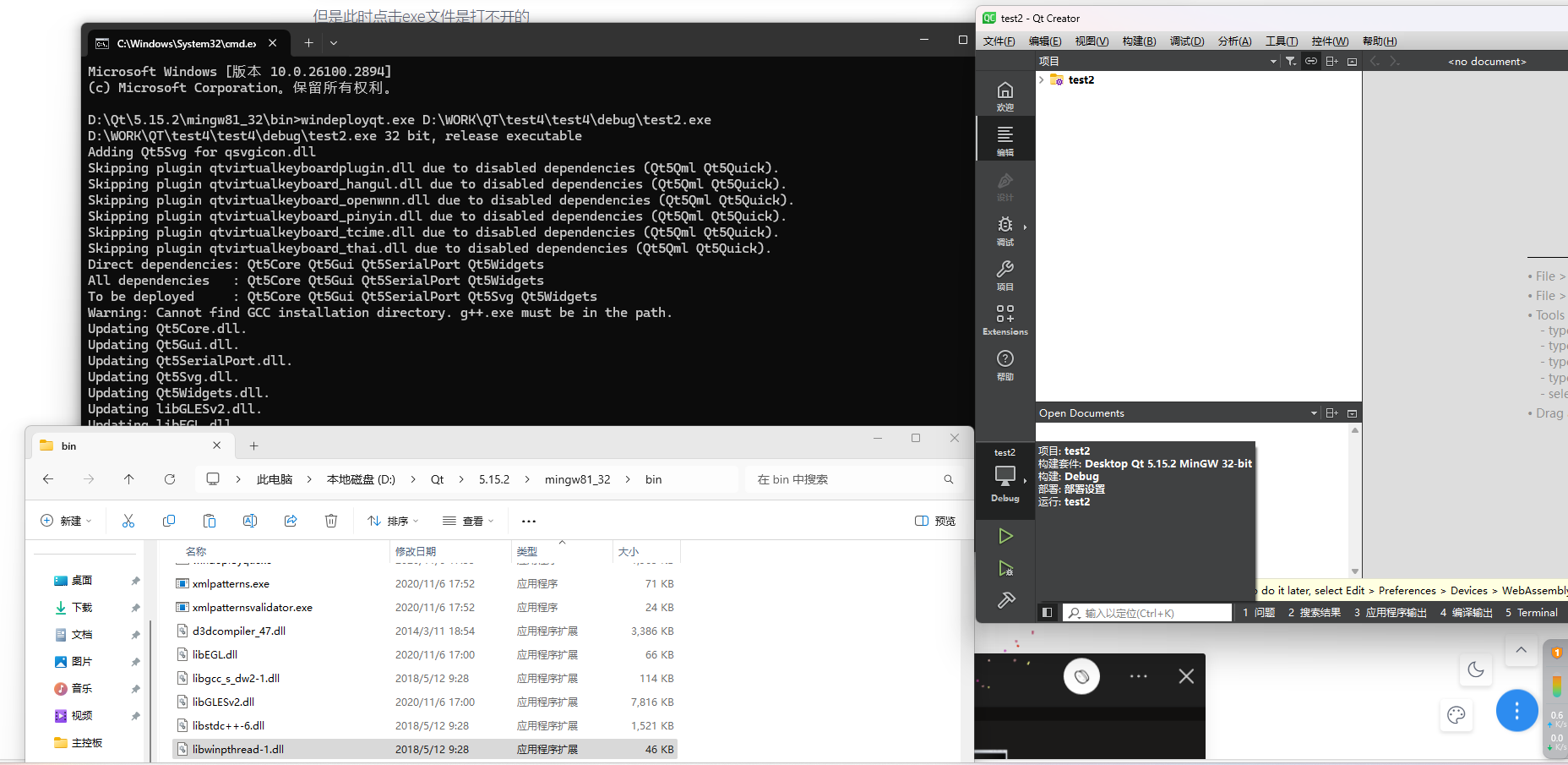The width and height of the screenshot is (1568, 765).
Task: Click Share icon in File Explorer toolbar
Action: click(x=291, y=521)
